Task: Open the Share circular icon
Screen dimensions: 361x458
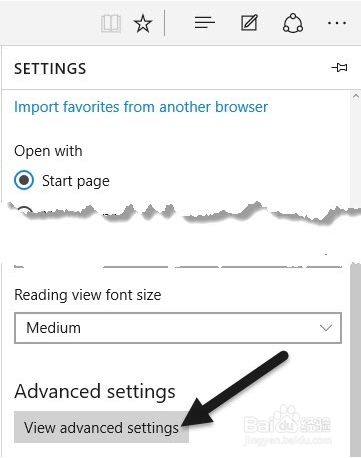Action: [x=293, y=23]
